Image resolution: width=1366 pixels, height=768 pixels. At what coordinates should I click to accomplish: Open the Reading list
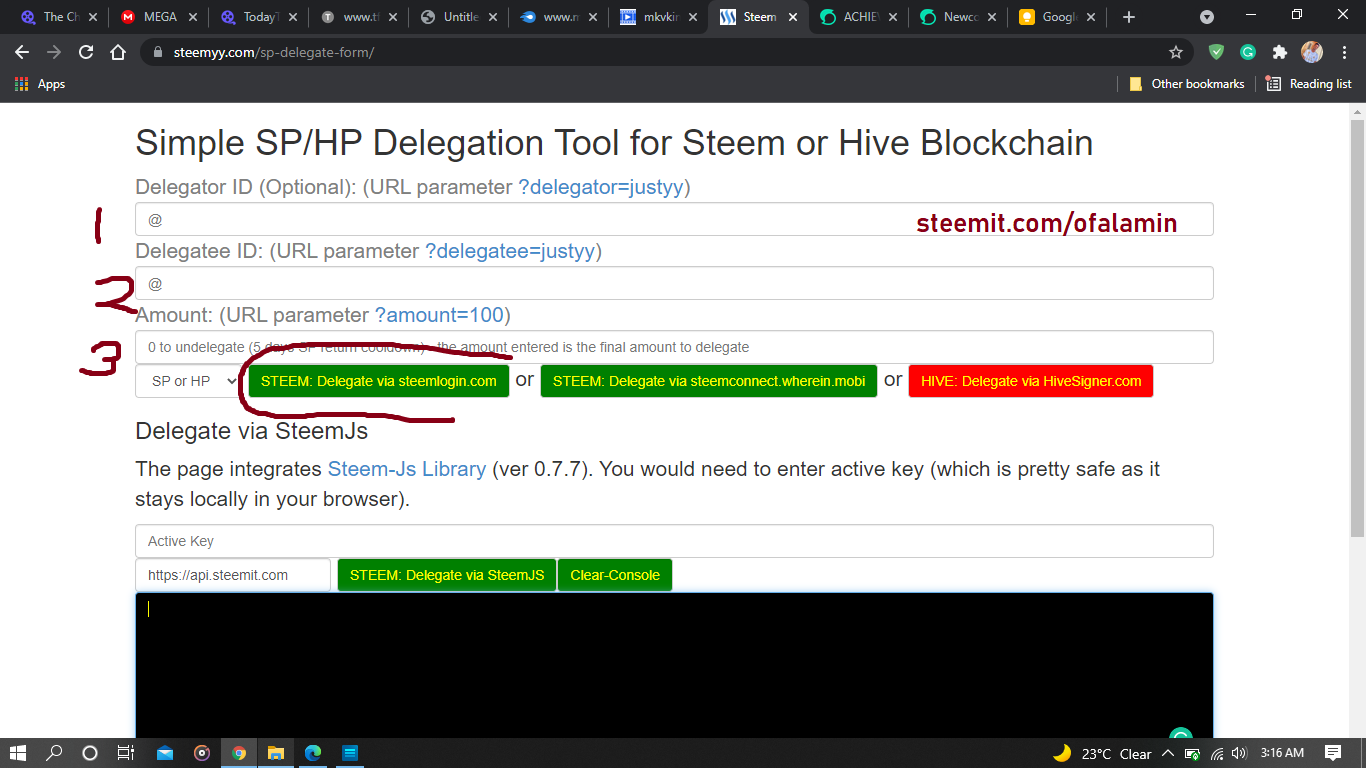(1309, 84)
